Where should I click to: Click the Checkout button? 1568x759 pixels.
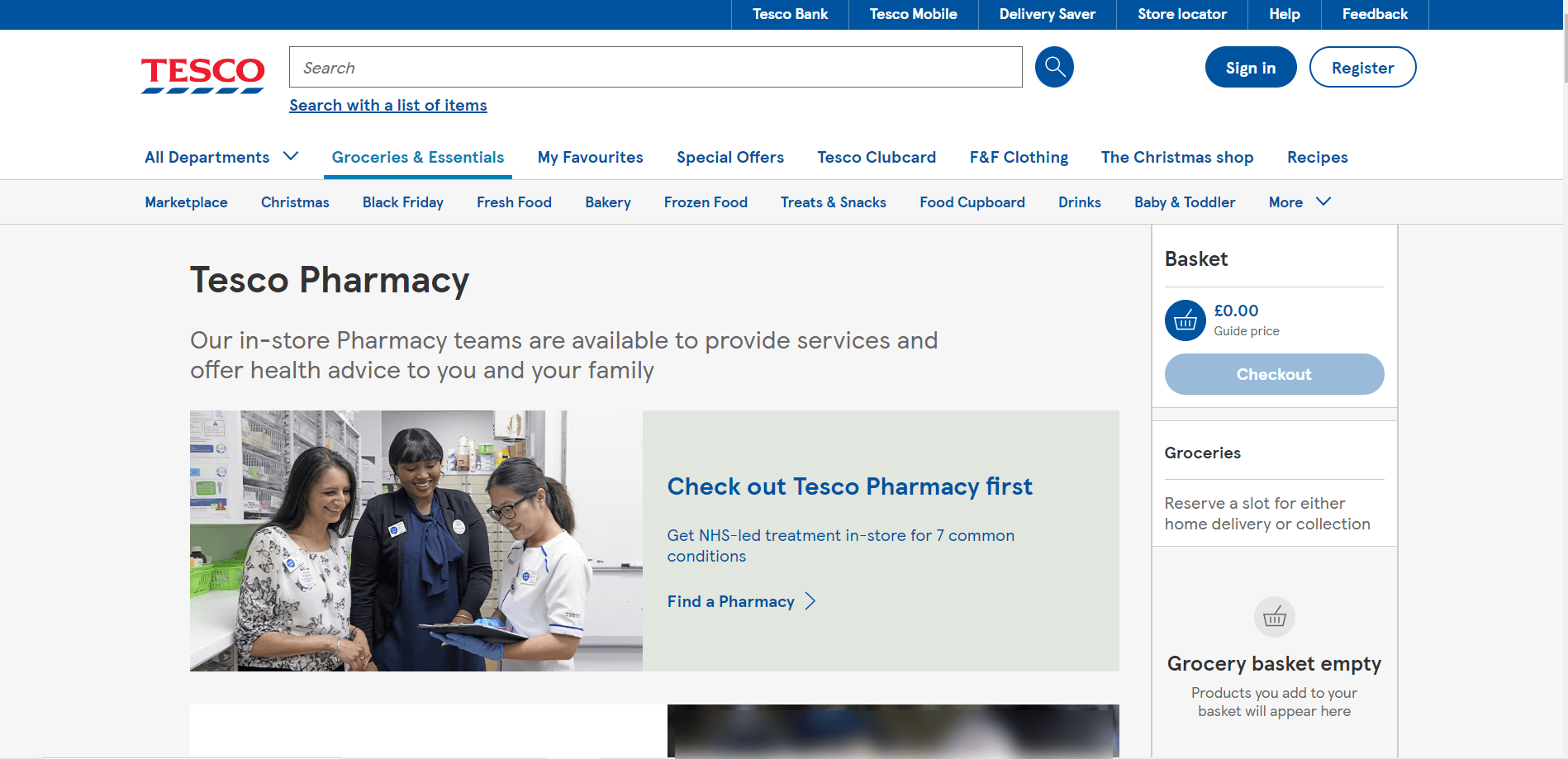coord(1273,374)
